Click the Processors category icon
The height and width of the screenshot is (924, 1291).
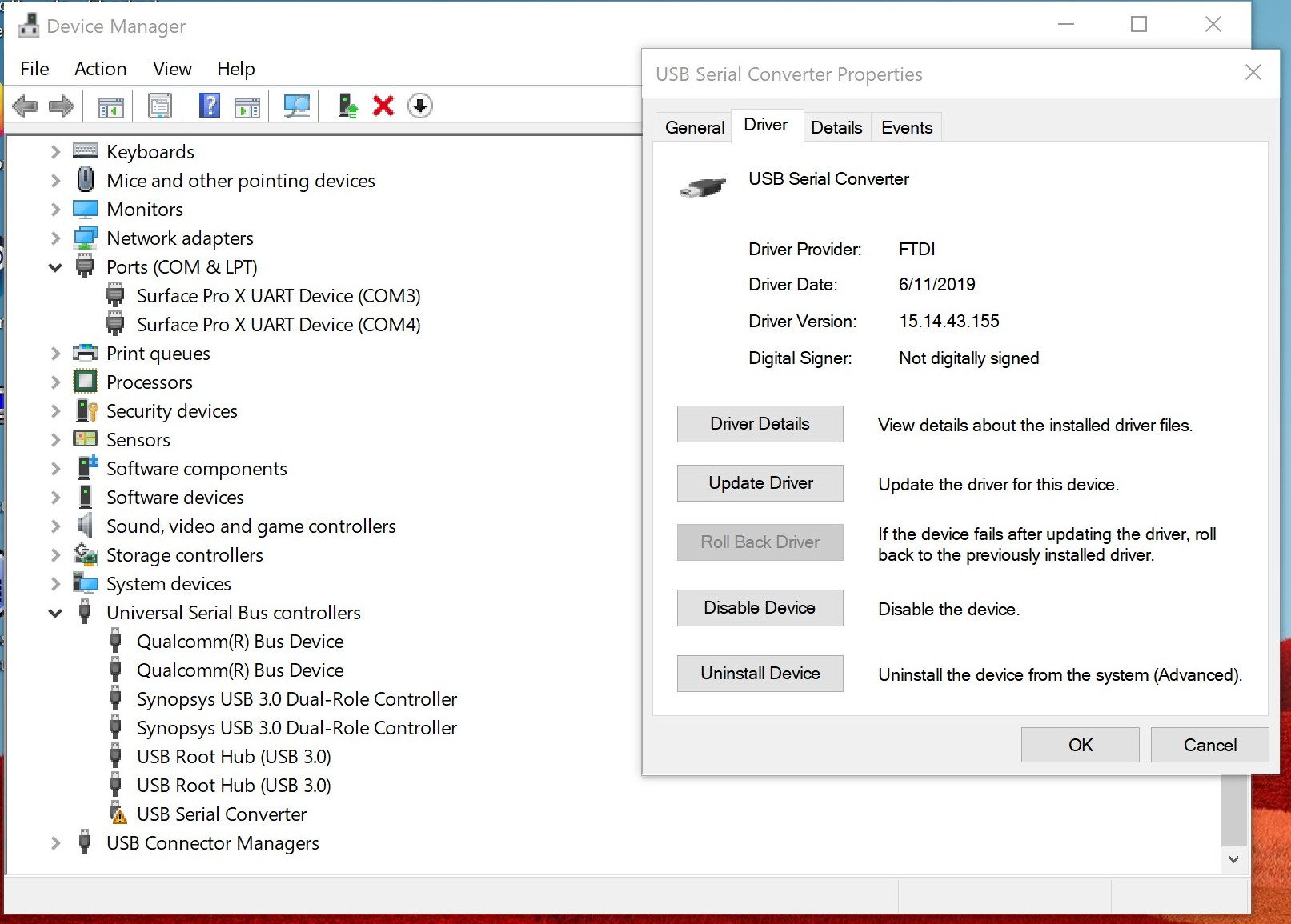click(86, 382)
